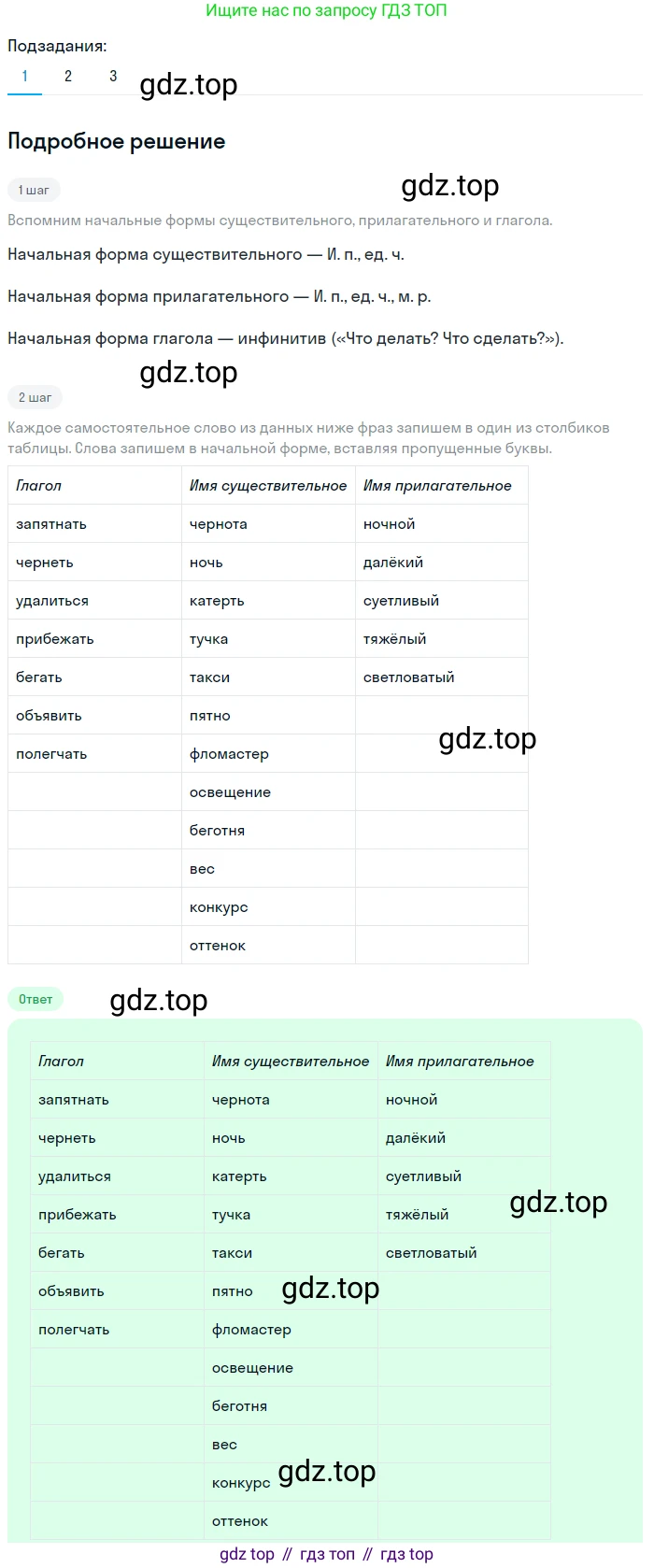Click gdz.top watermark beside the subtask tabs
The image size is (654, 1568).
pos(188,85)
